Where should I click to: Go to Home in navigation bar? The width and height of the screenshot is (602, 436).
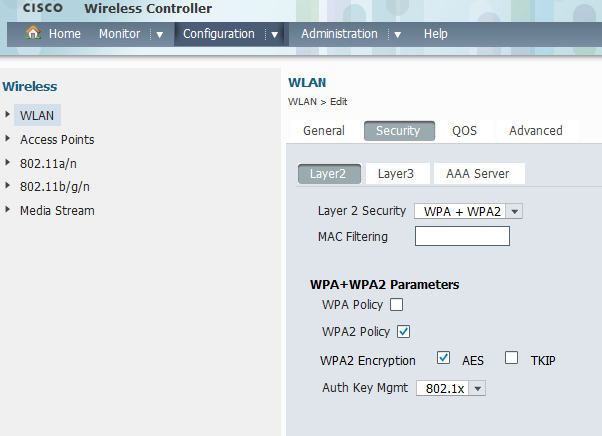64,34
